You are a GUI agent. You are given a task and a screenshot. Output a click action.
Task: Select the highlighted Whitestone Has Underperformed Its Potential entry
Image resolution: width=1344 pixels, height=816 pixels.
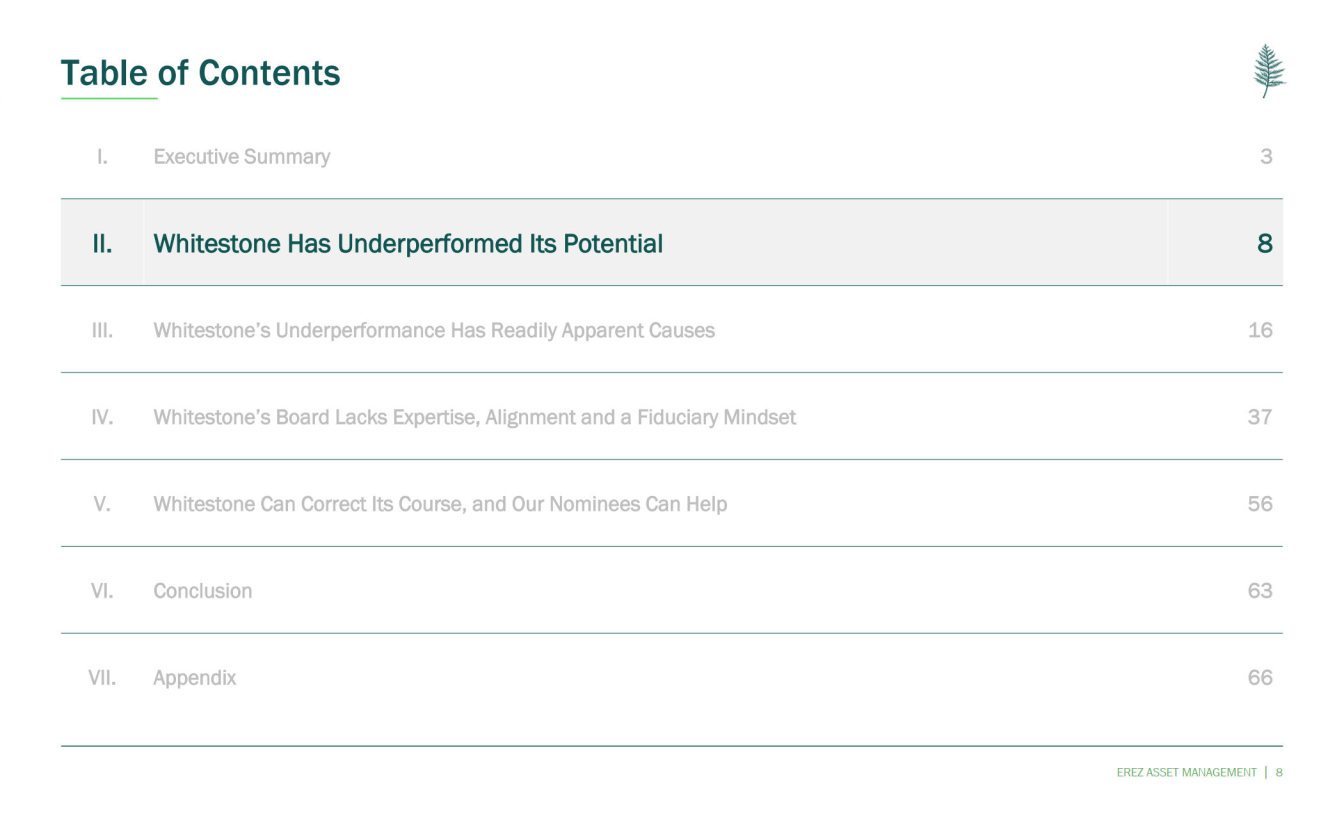pyautogui.click(x=407, y=244)
